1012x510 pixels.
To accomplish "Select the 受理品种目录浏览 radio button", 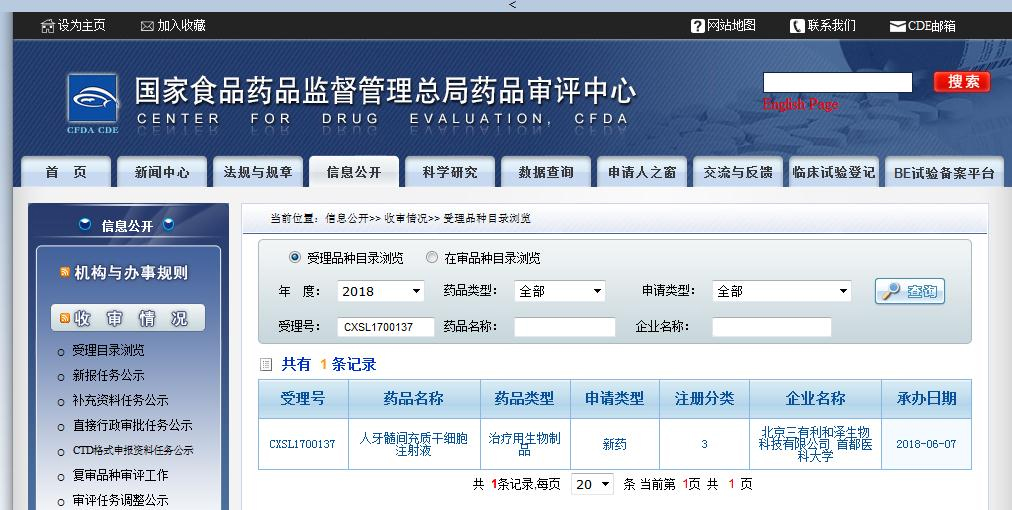I will click(295, 258).
